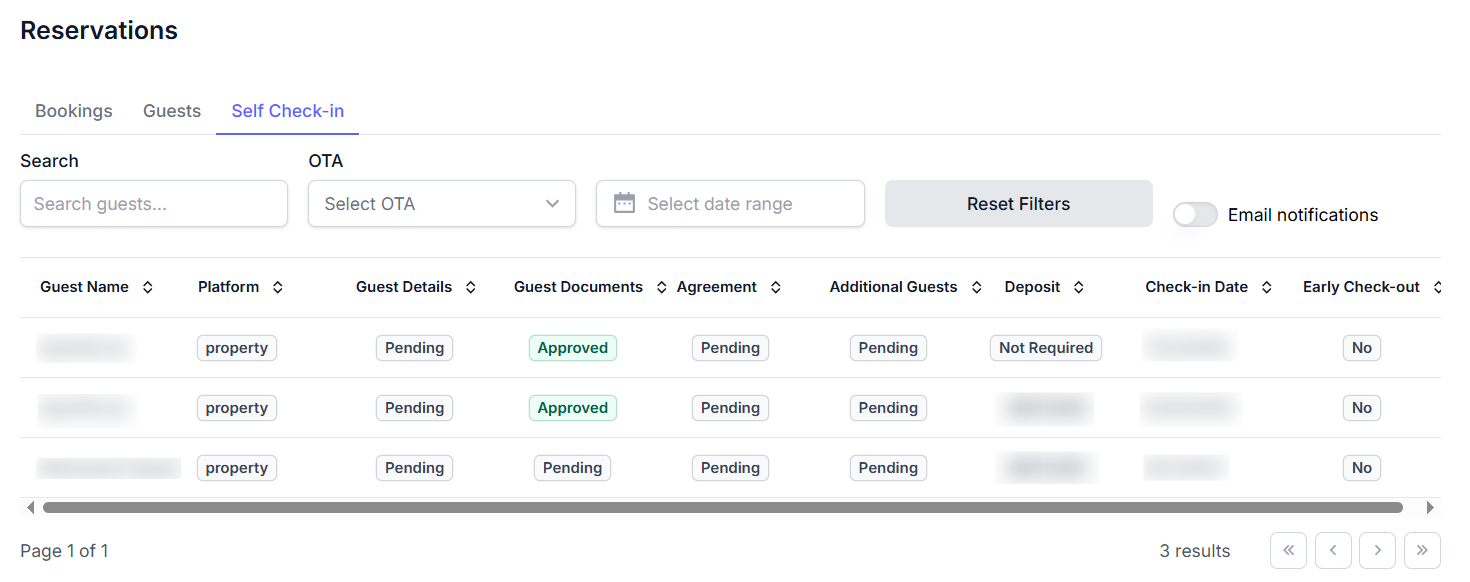
Task: Go to next page of results
Action: 1377,550
